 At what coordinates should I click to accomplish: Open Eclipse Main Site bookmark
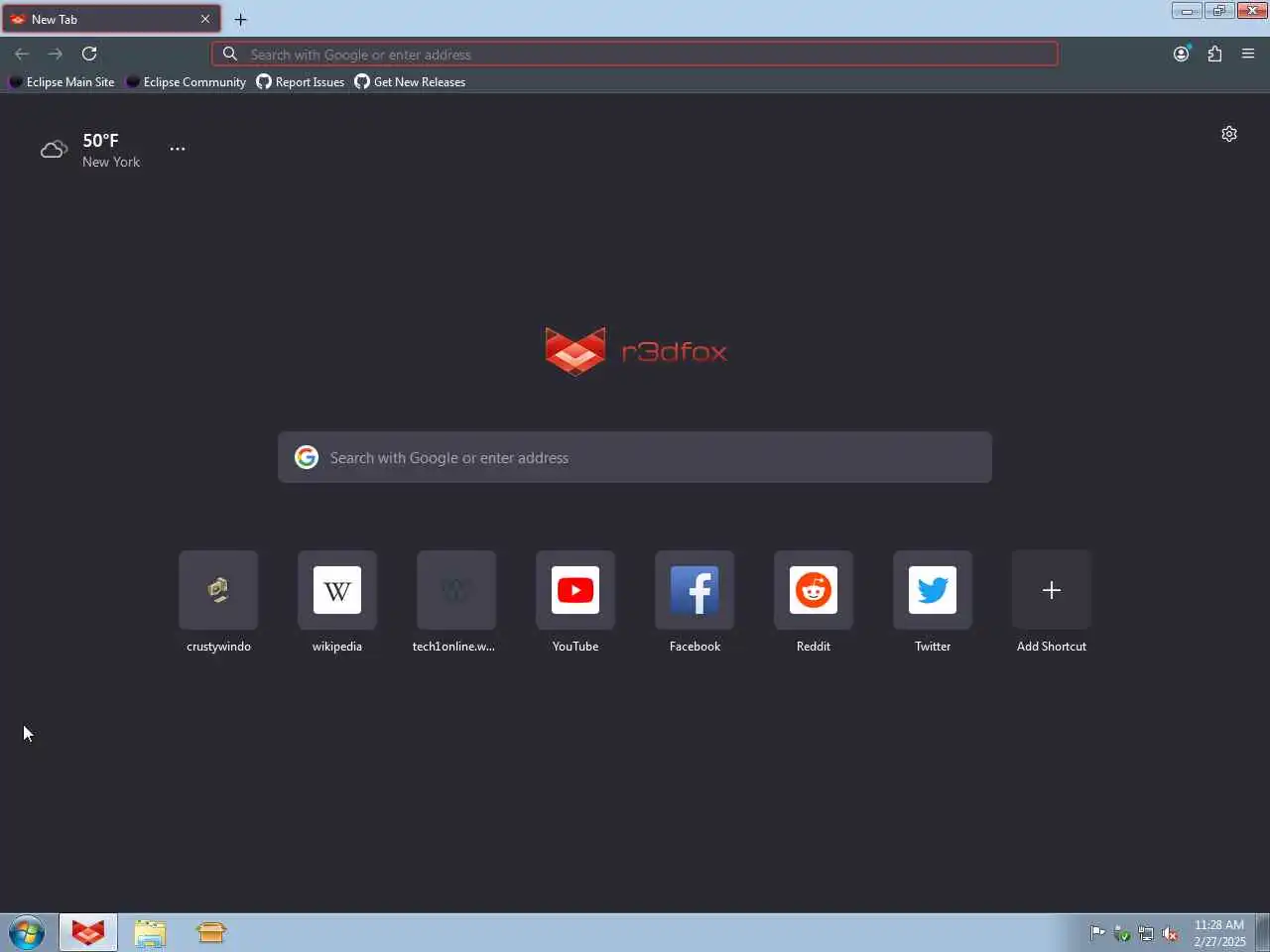tap(62, 82)
